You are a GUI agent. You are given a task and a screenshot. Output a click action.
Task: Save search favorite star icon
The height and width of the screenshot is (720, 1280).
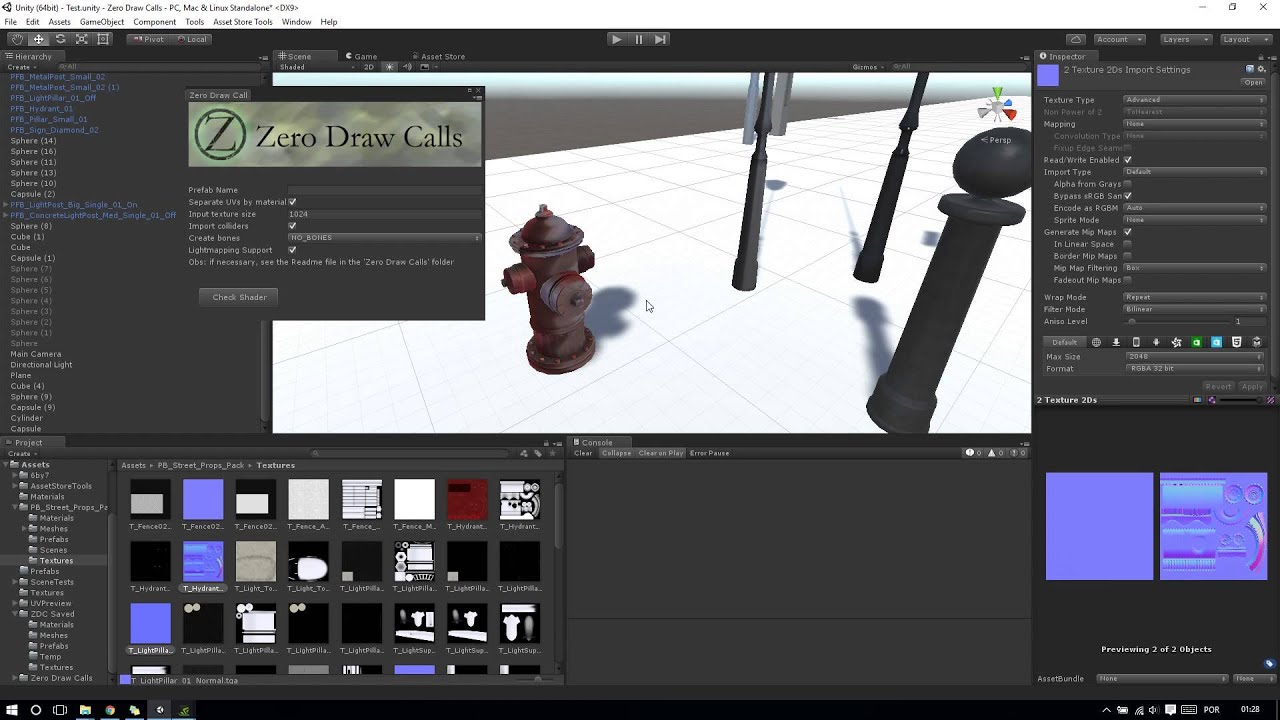tap(551, 453)
